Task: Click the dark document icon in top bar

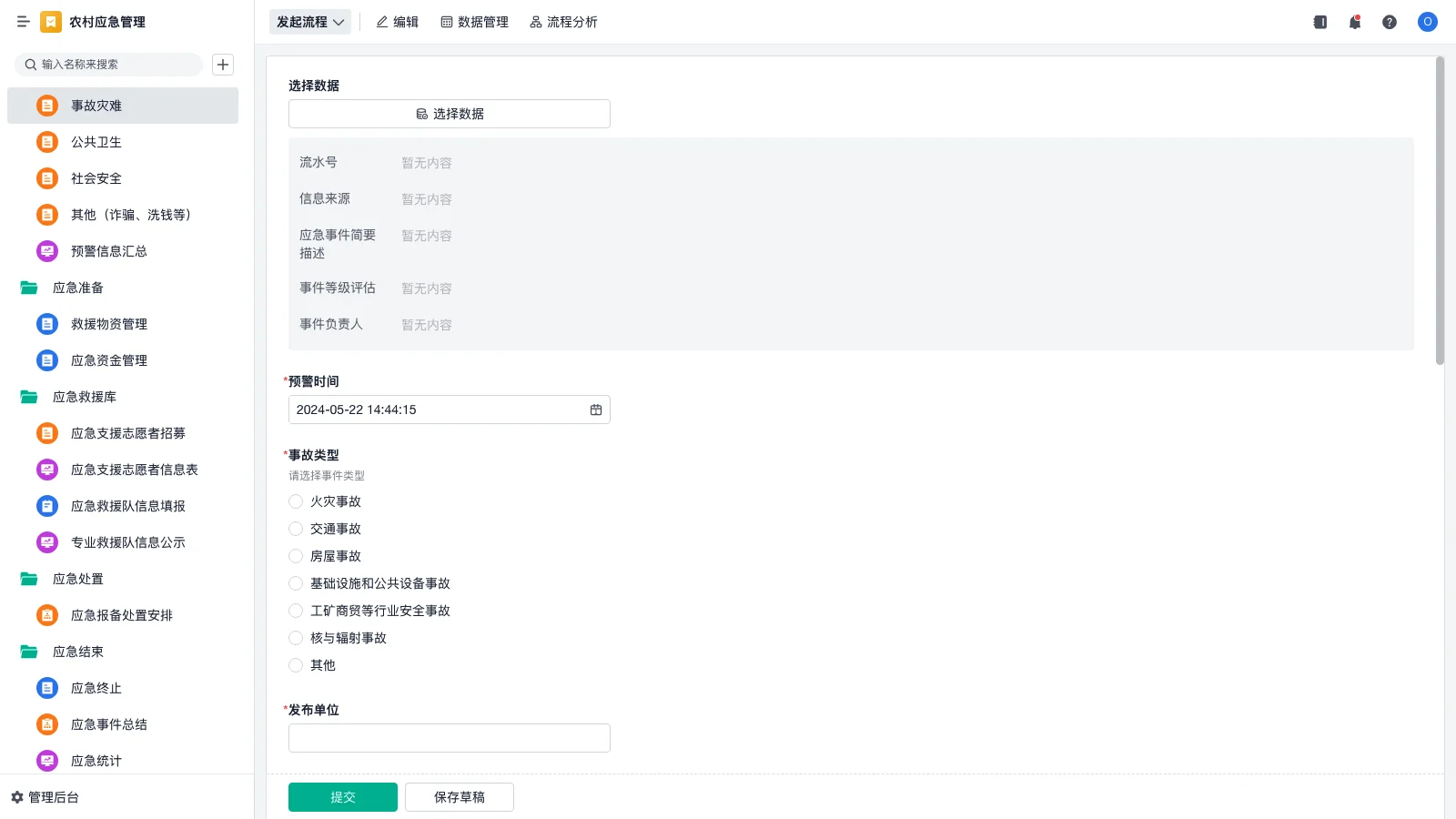Action: tap(1320, 22)
